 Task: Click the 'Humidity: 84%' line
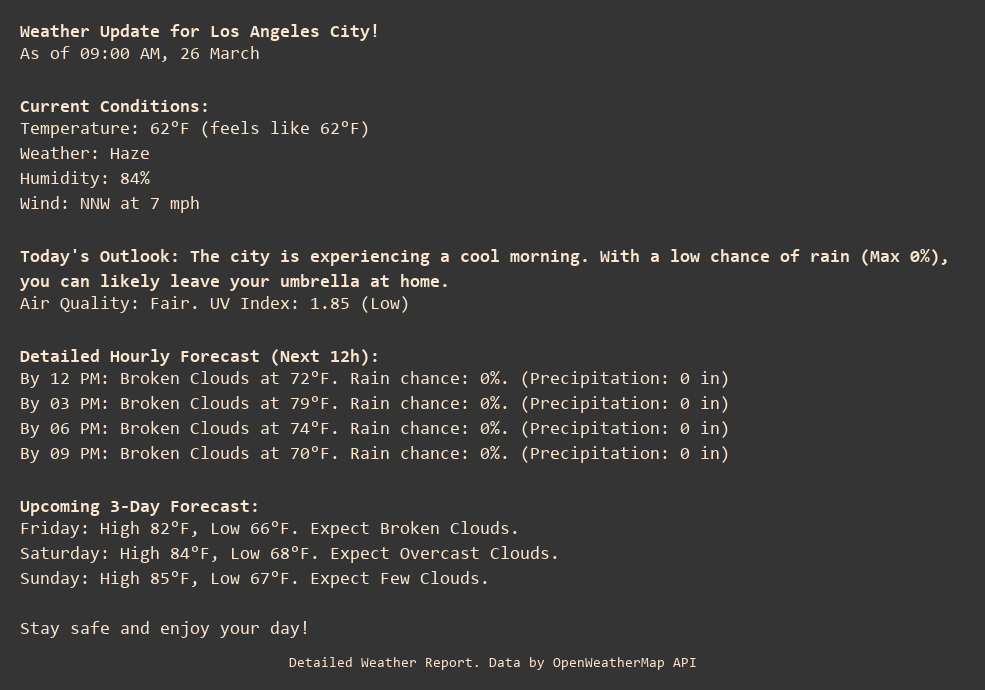point(84,178)
